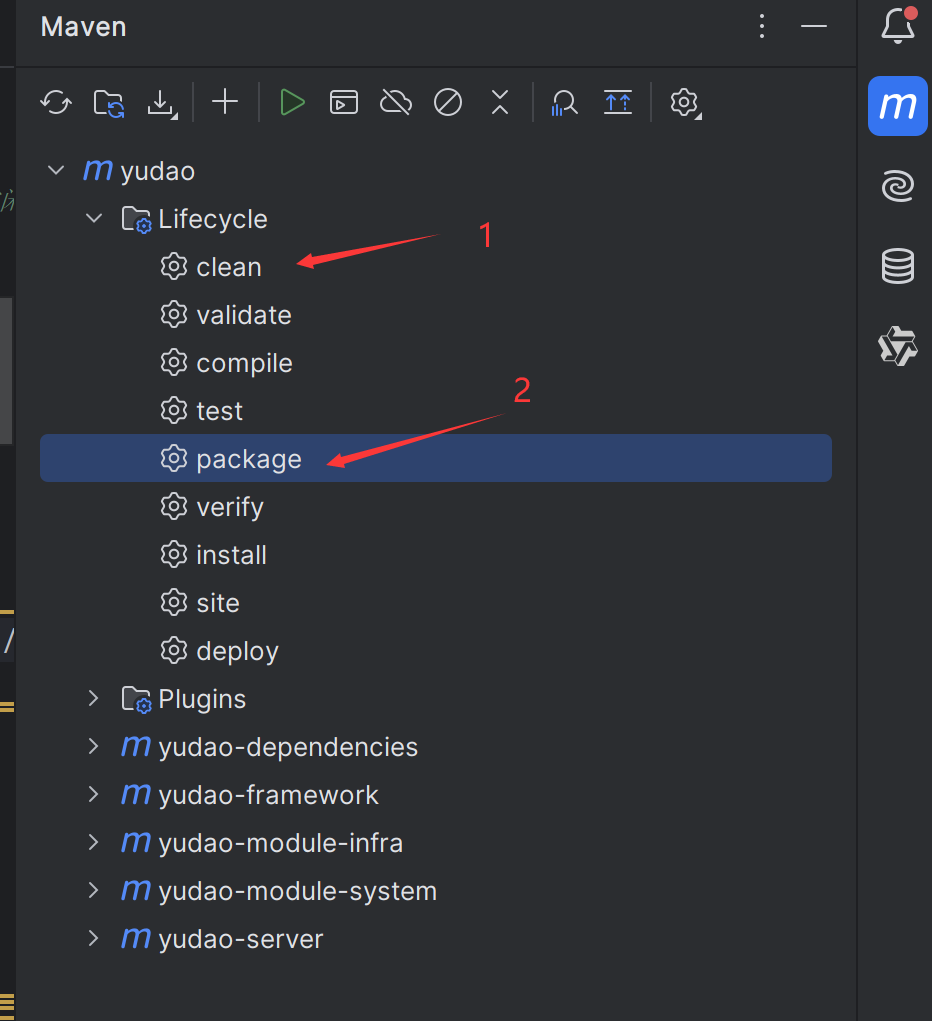Image resolution: width=932 pixels, height=1021 pixels.
Task: Click Generate Sources and Update Folders icon
Action: [x=109, y=103]
